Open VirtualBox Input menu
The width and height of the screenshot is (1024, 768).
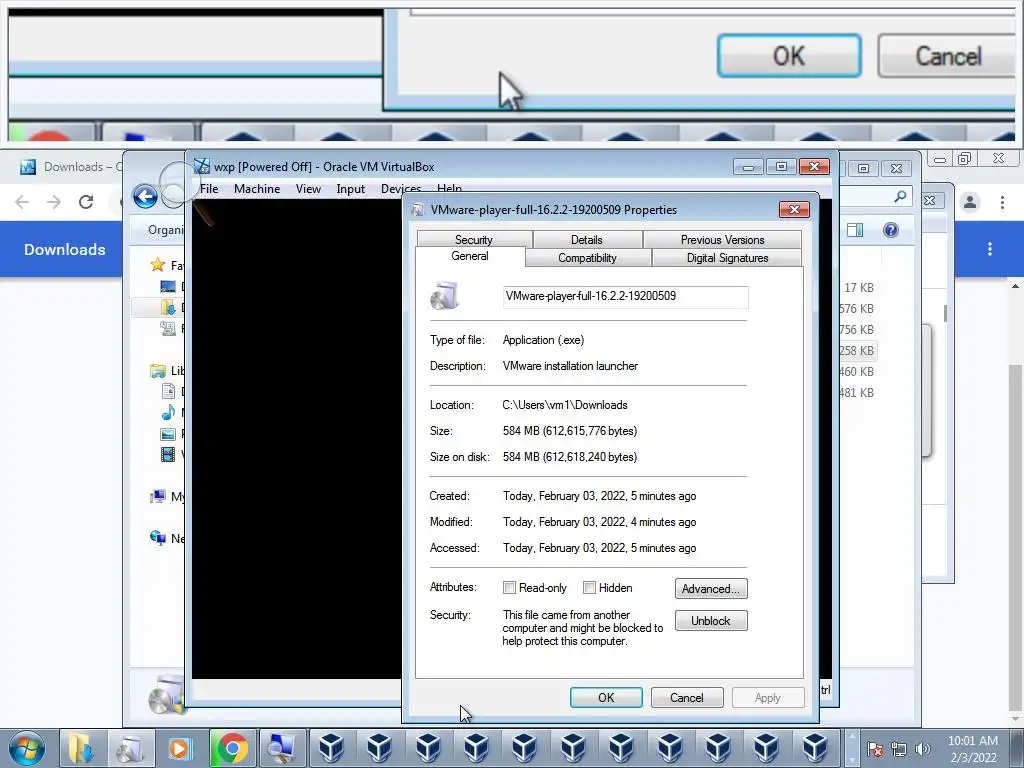(351, 189)
